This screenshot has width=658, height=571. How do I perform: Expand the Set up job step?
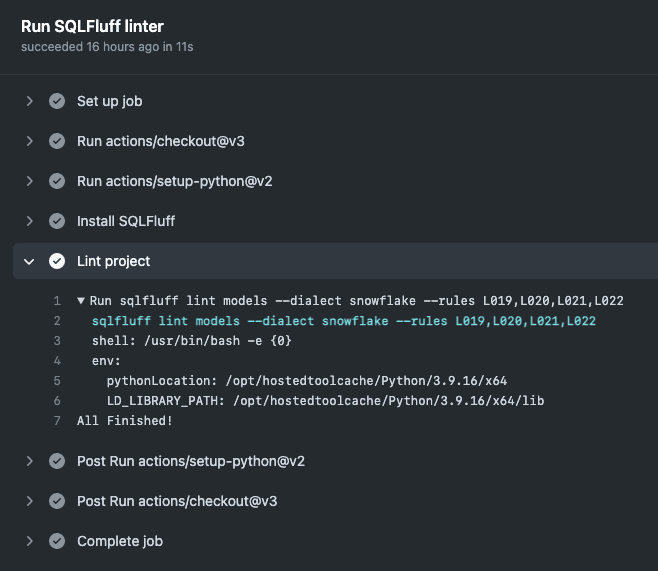30,101
